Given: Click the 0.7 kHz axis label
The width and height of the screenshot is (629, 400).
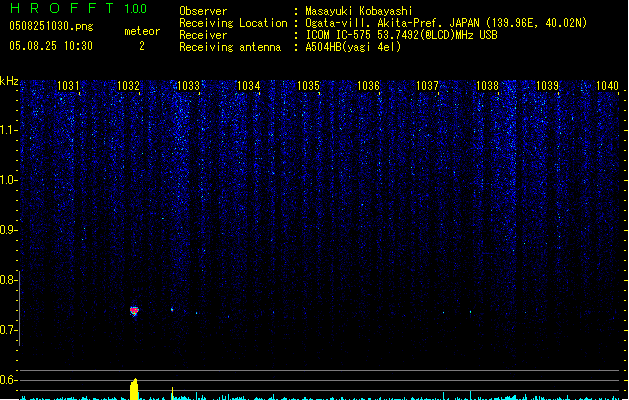Looking at the screenshot, I should tap(8, 330).
